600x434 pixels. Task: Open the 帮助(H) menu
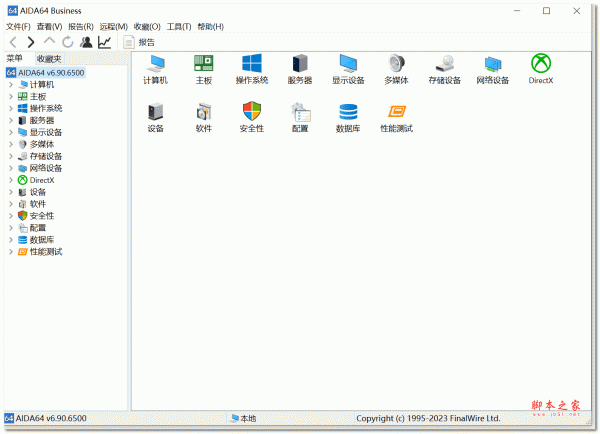(x=210, y=26)
